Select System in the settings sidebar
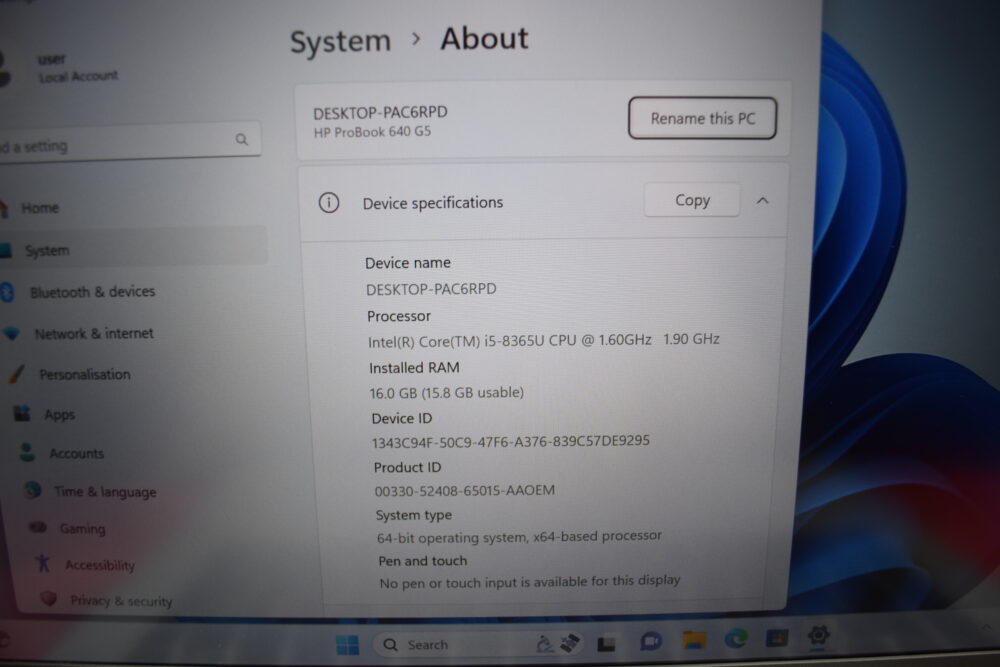The height and width of the screenshot is (667, 1000). 134,249
